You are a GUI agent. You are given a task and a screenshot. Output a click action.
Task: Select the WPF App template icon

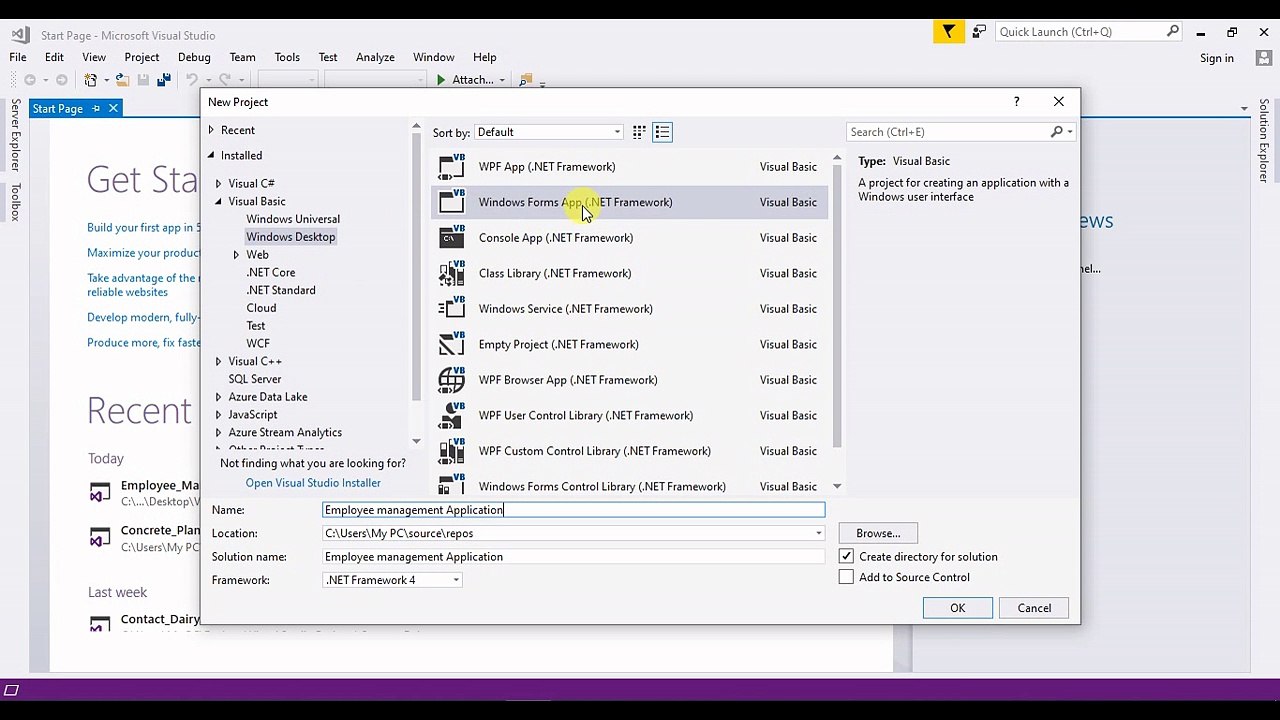point(452,166)
